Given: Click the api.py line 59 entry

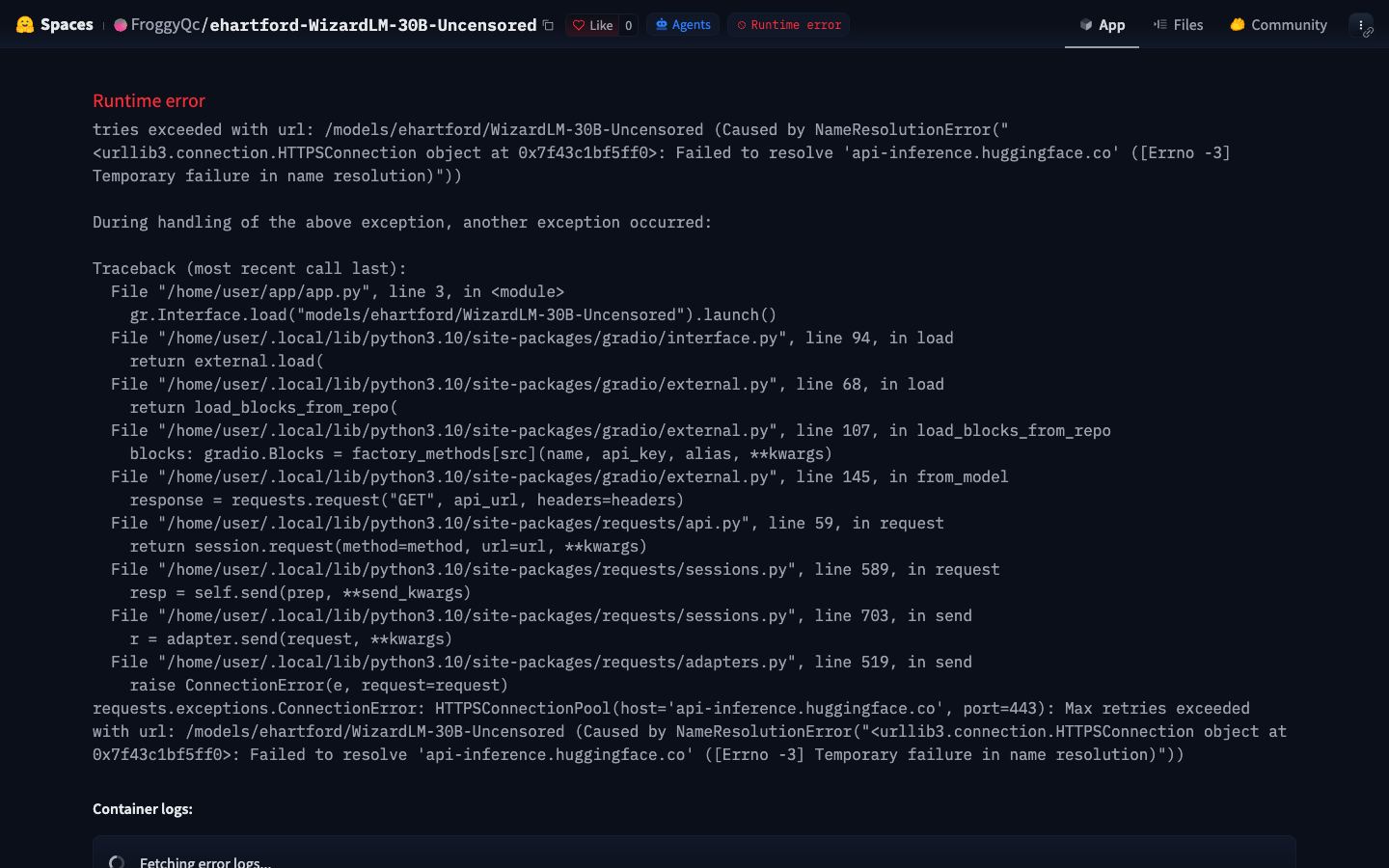Looking at the screenshot, I should pos(528,523).
